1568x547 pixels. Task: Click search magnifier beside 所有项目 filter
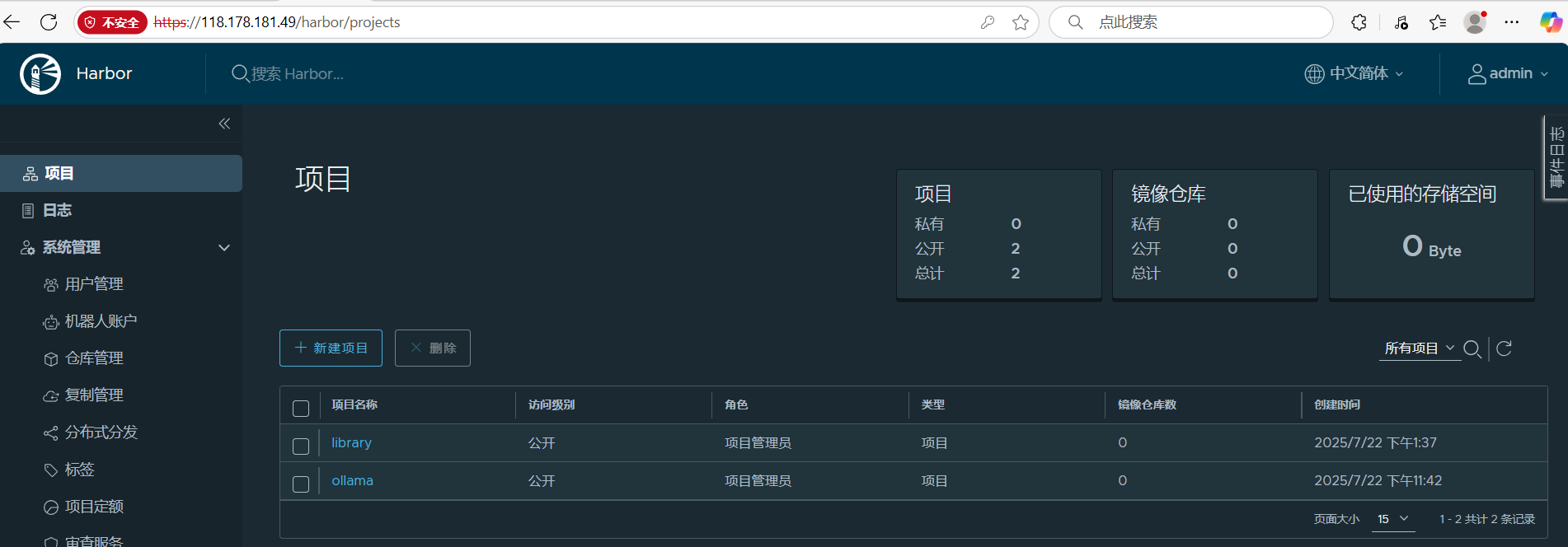pos(1472,349)
